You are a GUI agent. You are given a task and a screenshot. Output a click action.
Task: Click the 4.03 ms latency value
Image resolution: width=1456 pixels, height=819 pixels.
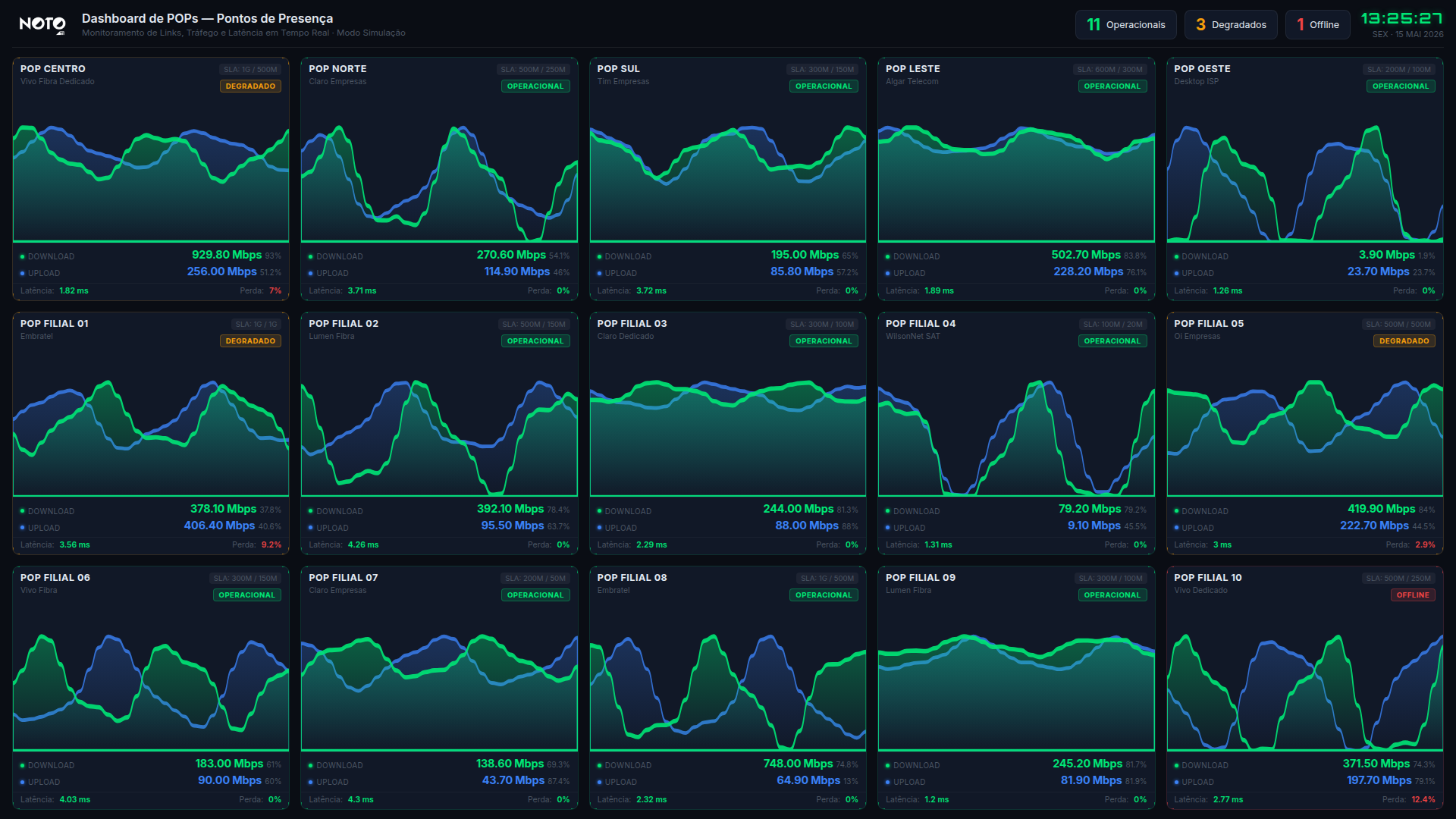pos(74,800)
